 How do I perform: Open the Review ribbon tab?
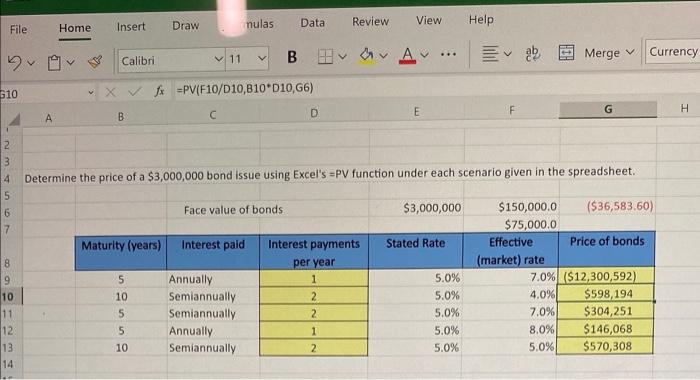(370, 21)
